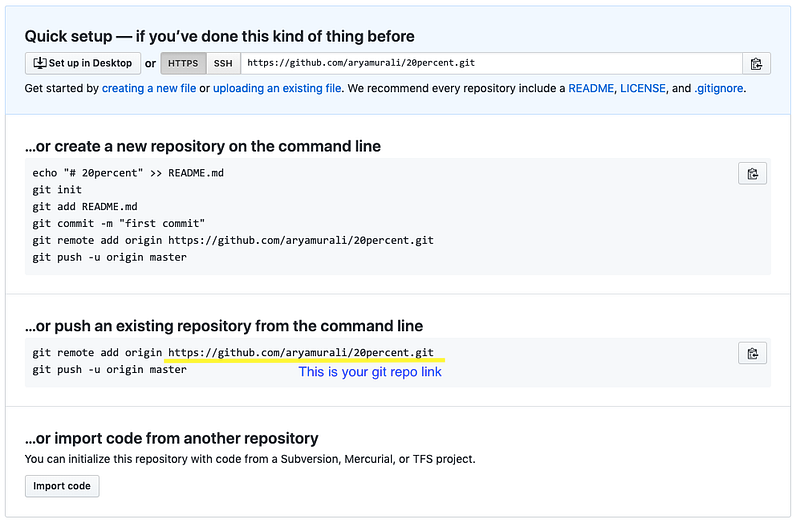Click the Set up in Desktop label
This screenshot has height=527, width=800.
coord(91,63)
